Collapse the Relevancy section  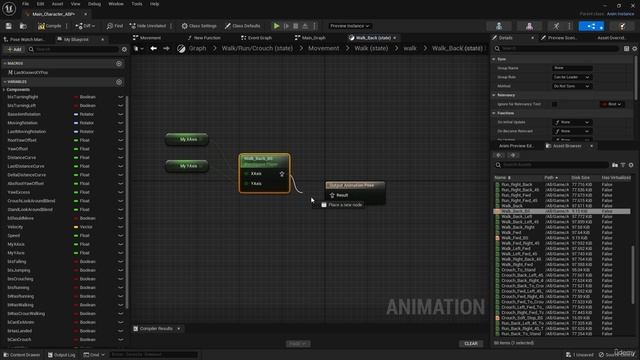point(494,95)
